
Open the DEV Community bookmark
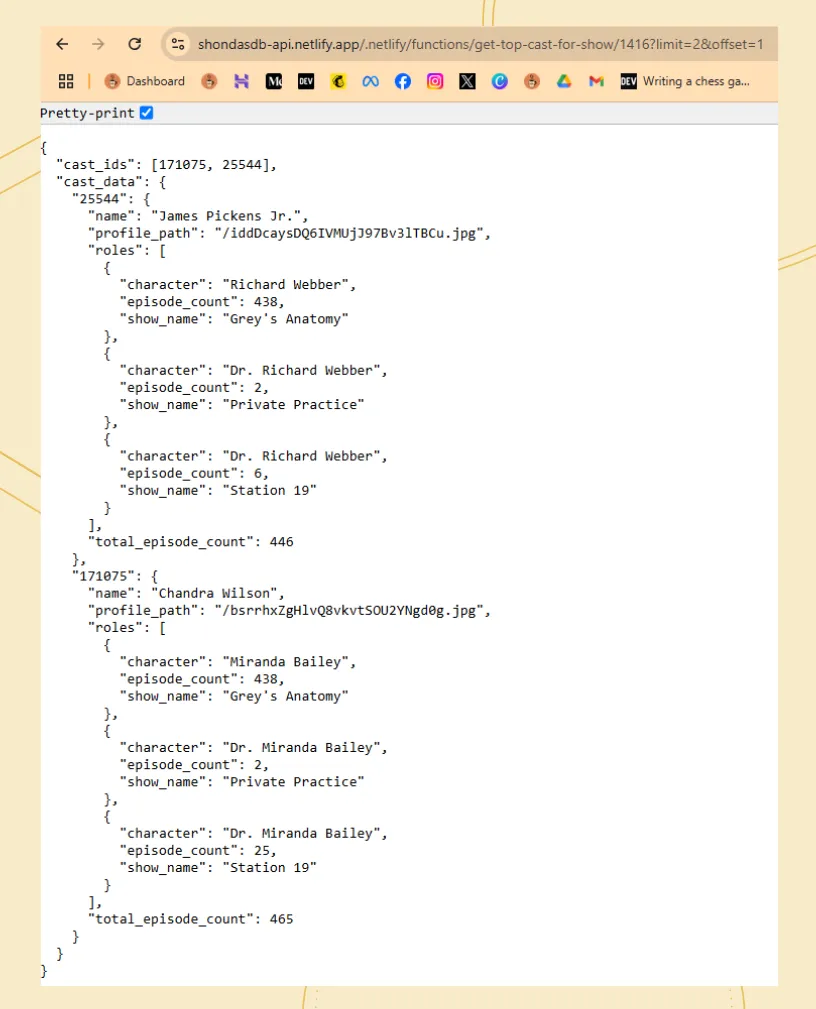click(x=305, y=82)
